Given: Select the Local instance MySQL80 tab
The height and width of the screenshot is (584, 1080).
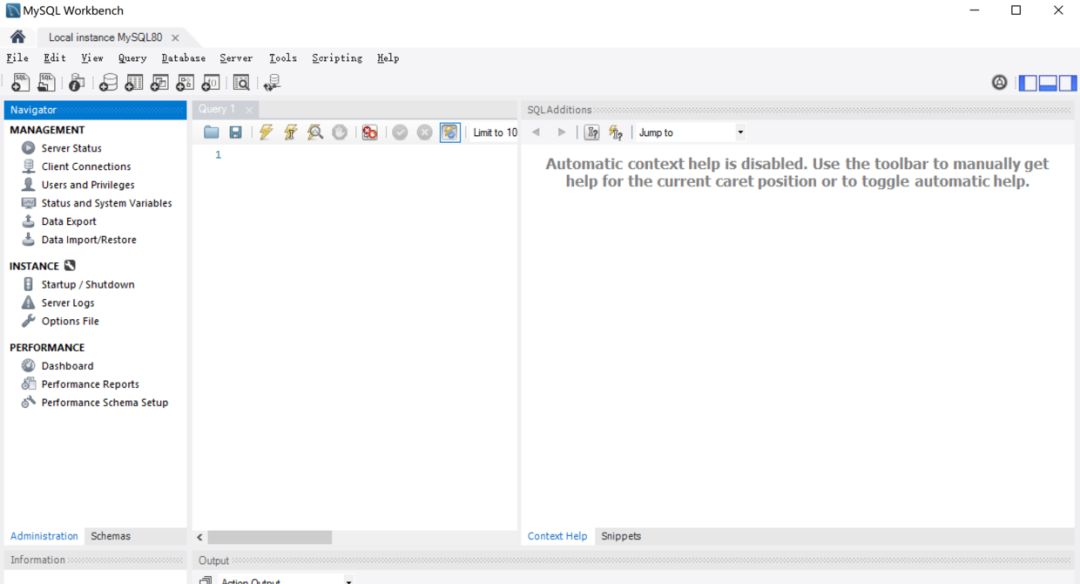Looking at the screenshot, I should (x=105, y=37).
